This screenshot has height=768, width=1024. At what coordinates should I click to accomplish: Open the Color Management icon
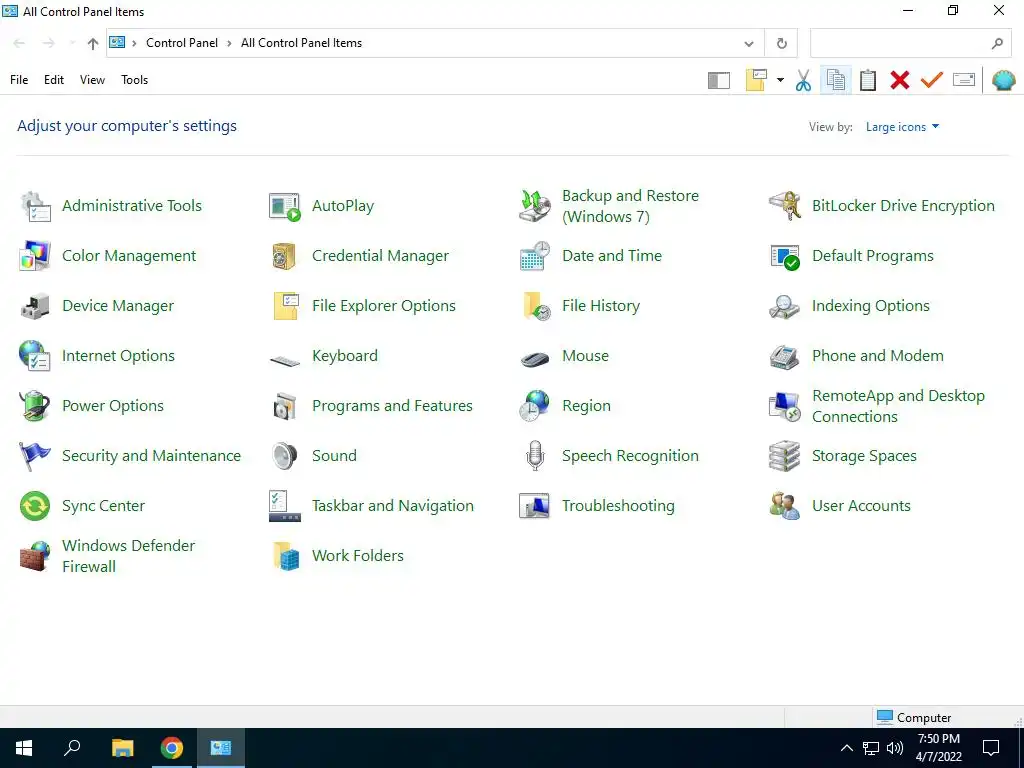point(35,255)
